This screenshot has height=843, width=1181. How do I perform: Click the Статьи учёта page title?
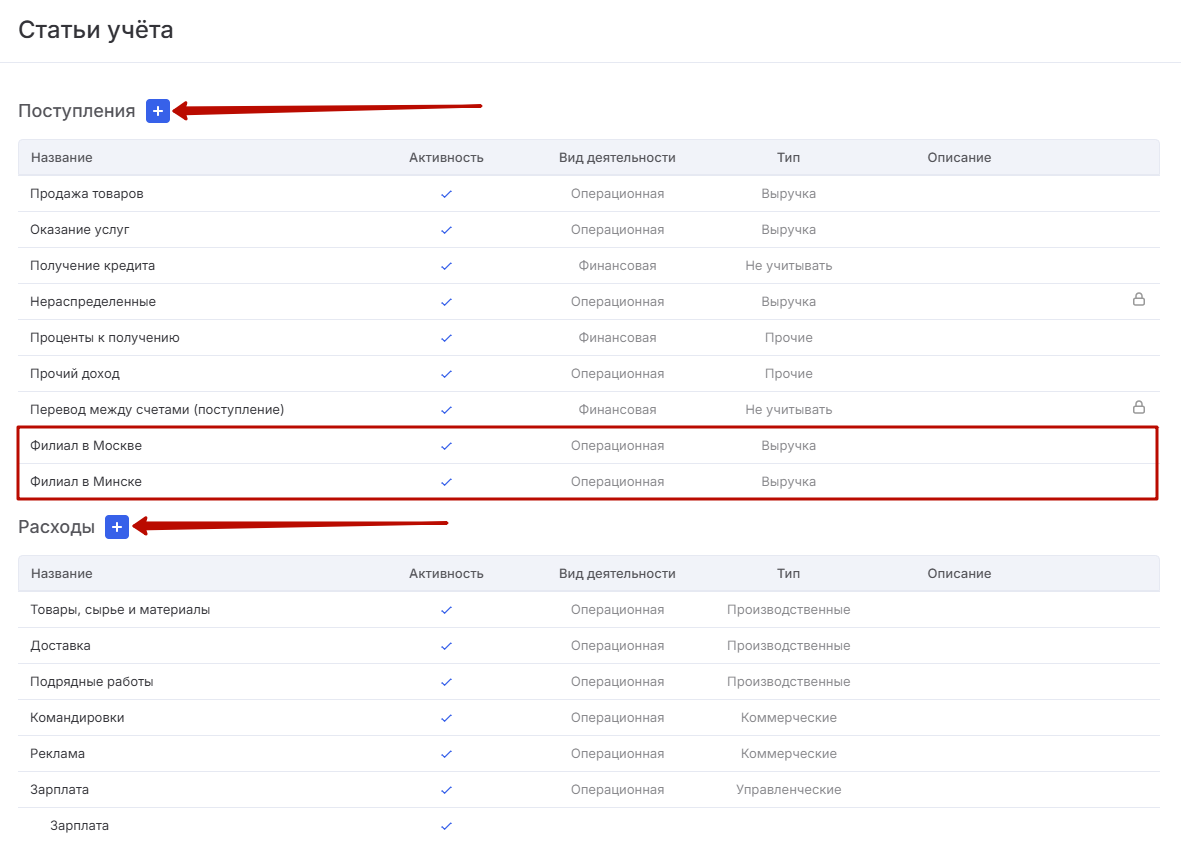click(96, 29)
